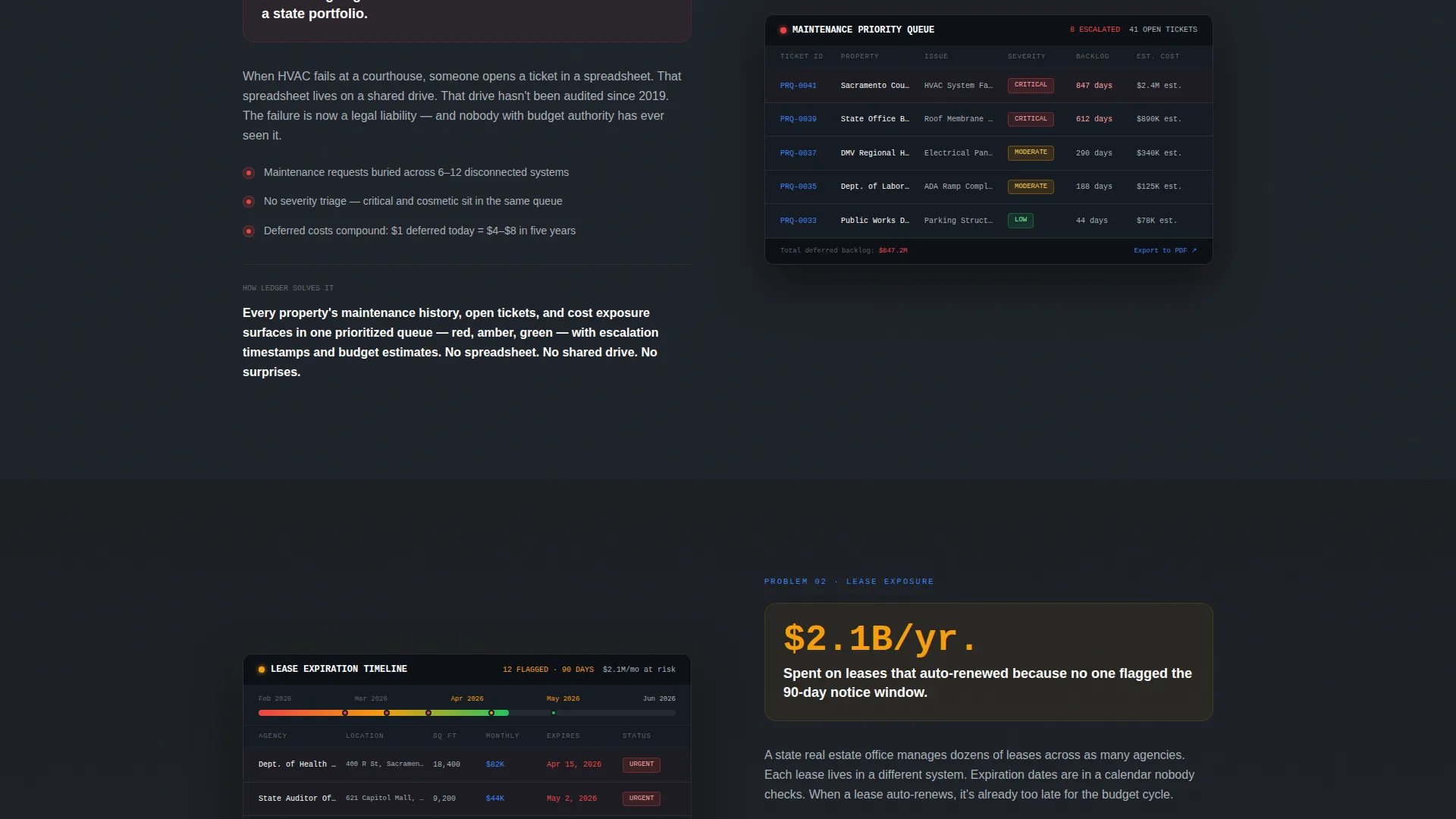The image size is (1456, 819).
Task: Click the red bullet beside No severity triage
Action: [249, 202]
